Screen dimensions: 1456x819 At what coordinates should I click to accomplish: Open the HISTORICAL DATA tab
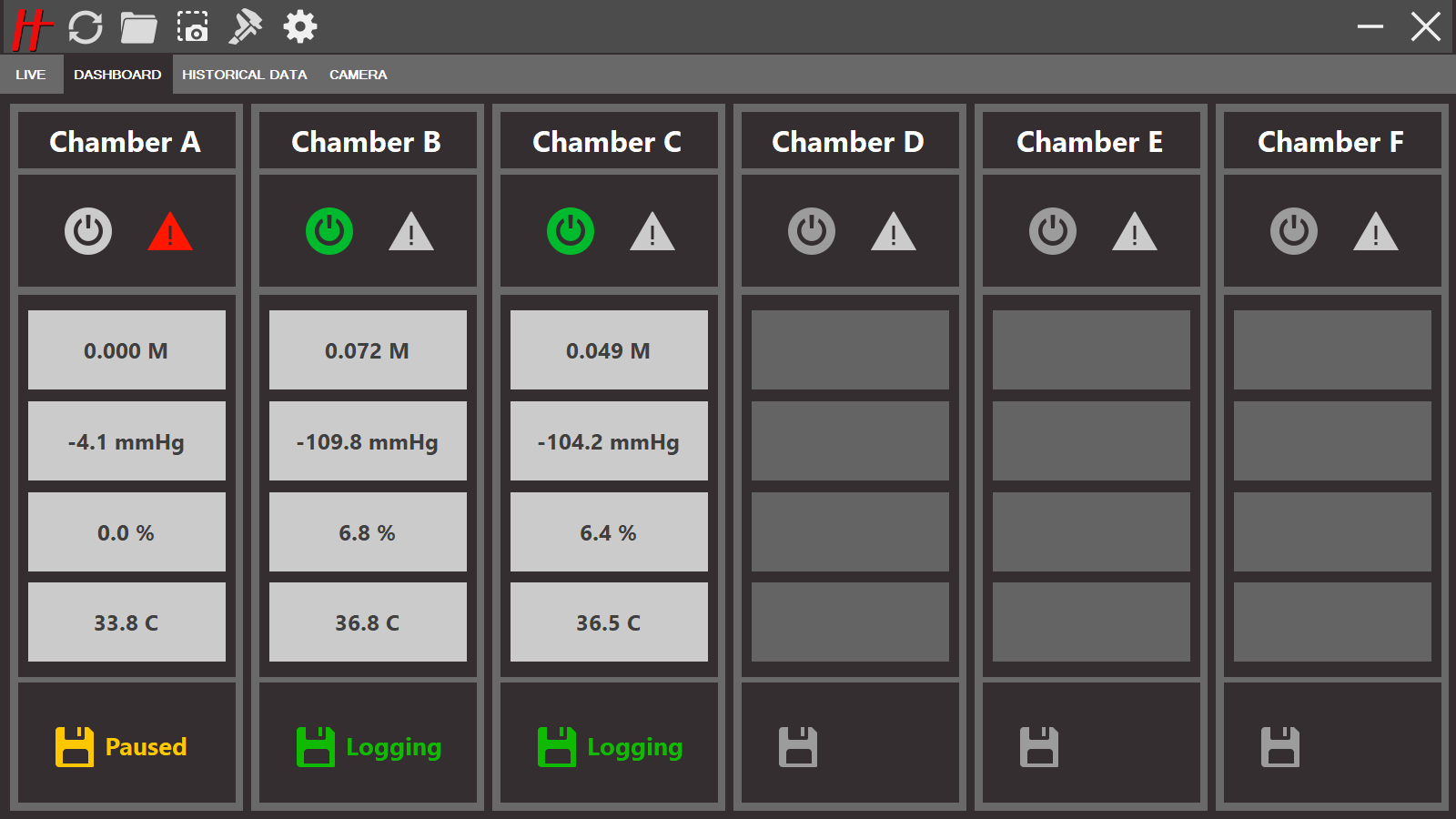[x=244, y=75]
